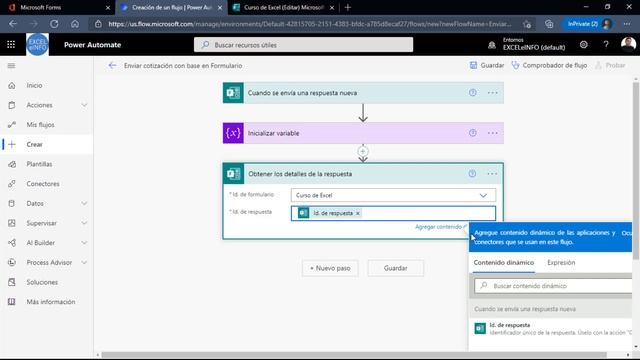Open a new browser tab
The height and width of the screenshot is (360, 640).
coord(348,7)
